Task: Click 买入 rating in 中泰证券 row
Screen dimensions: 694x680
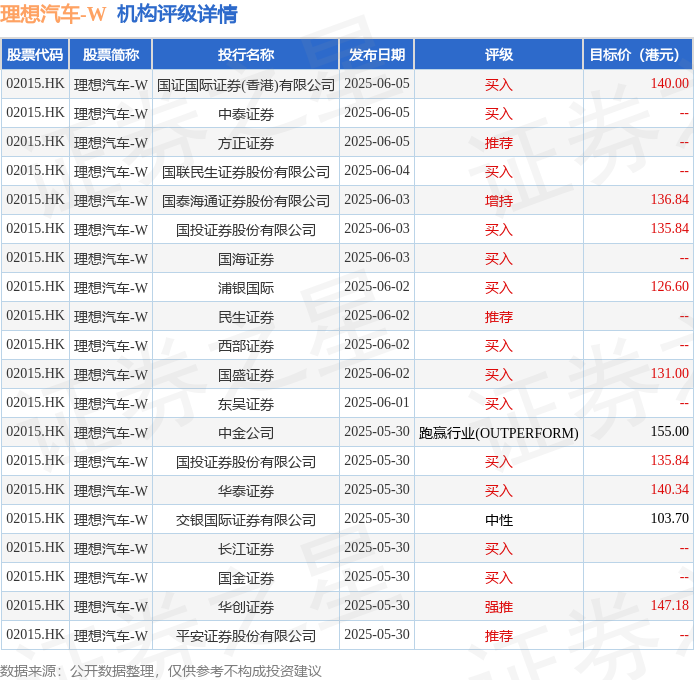Action: coord(499,114)
